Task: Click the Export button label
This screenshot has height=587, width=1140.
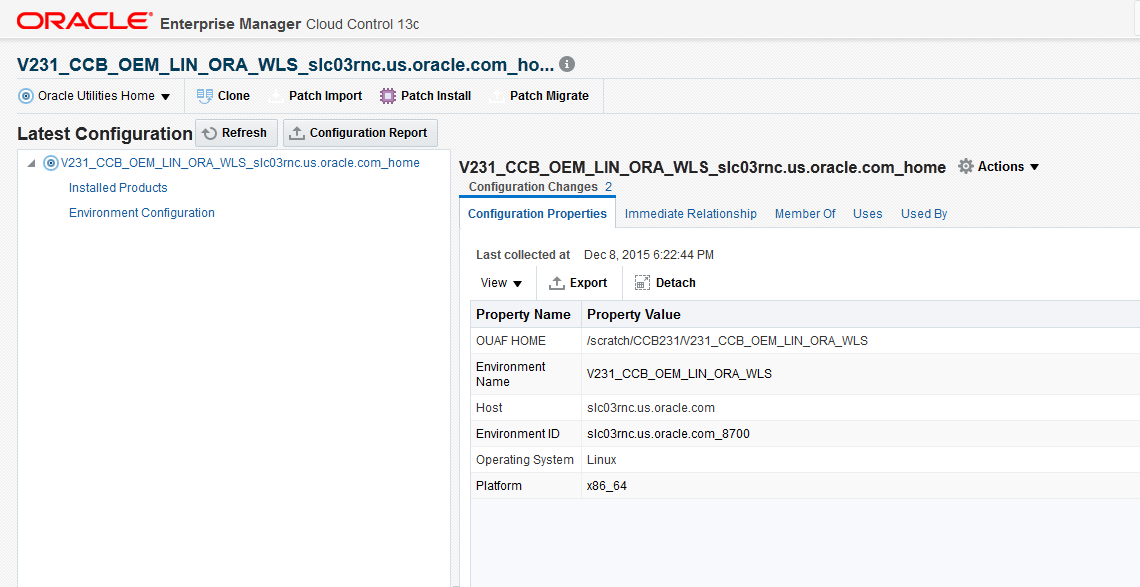Action: 588,283
